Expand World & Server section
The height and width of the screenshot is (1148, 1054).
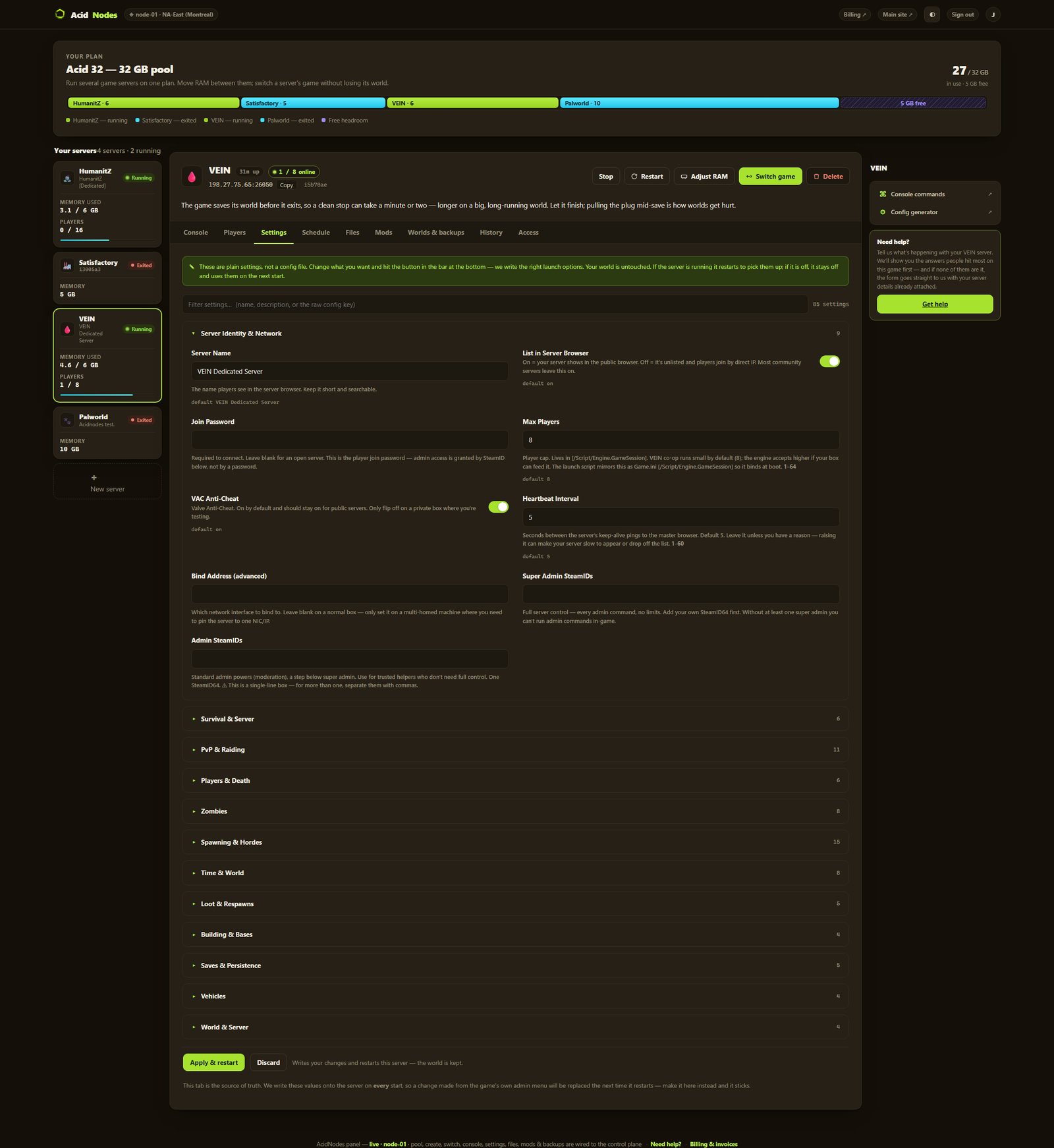[515, 1027]
